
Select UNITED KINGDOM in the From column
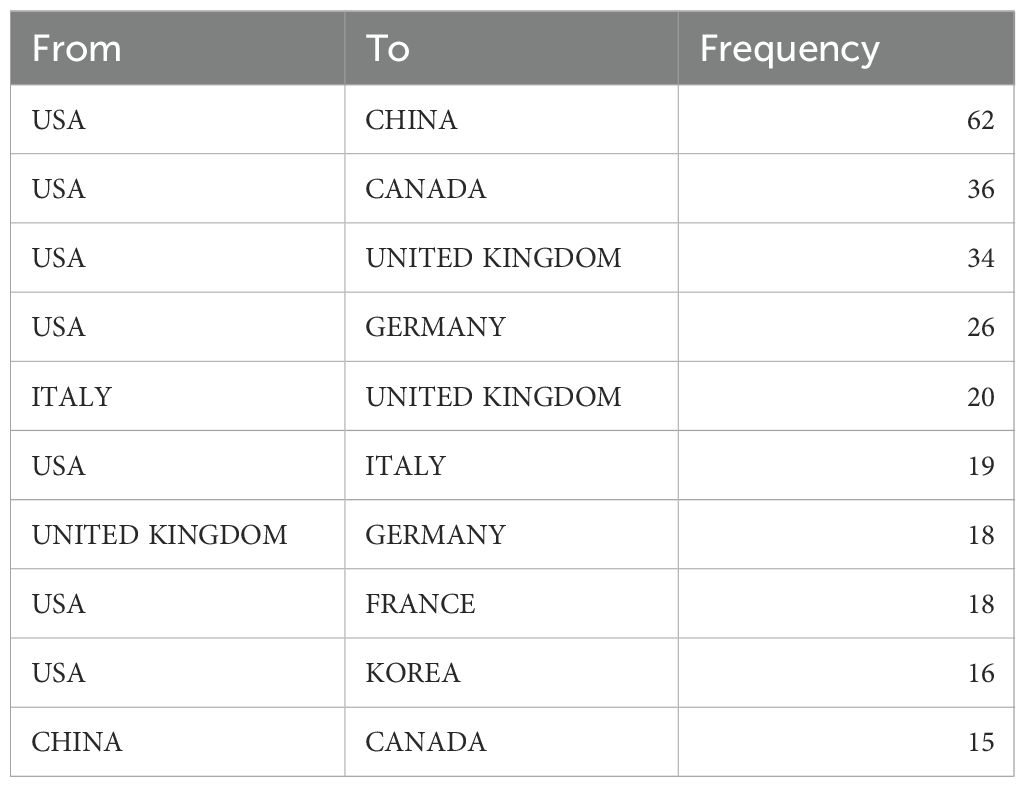tap(159, 535)
